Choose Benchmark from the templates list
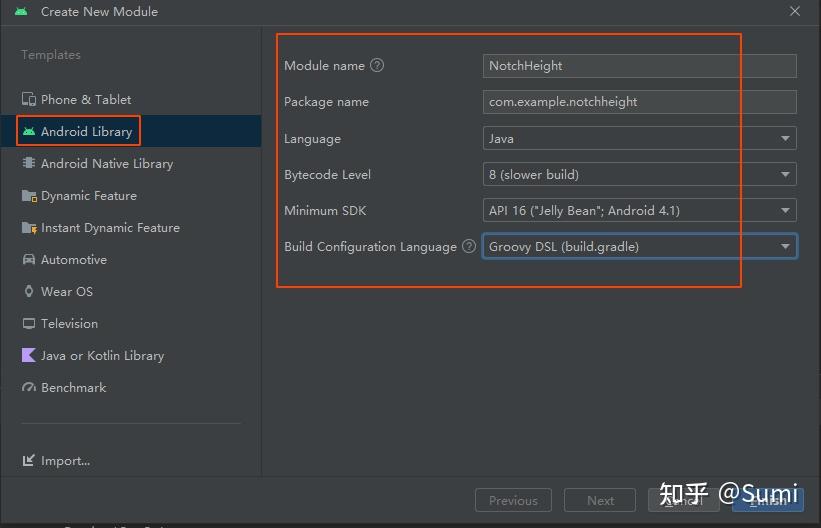Viewport: 821px width, 528px height. [x=73, y=387]
